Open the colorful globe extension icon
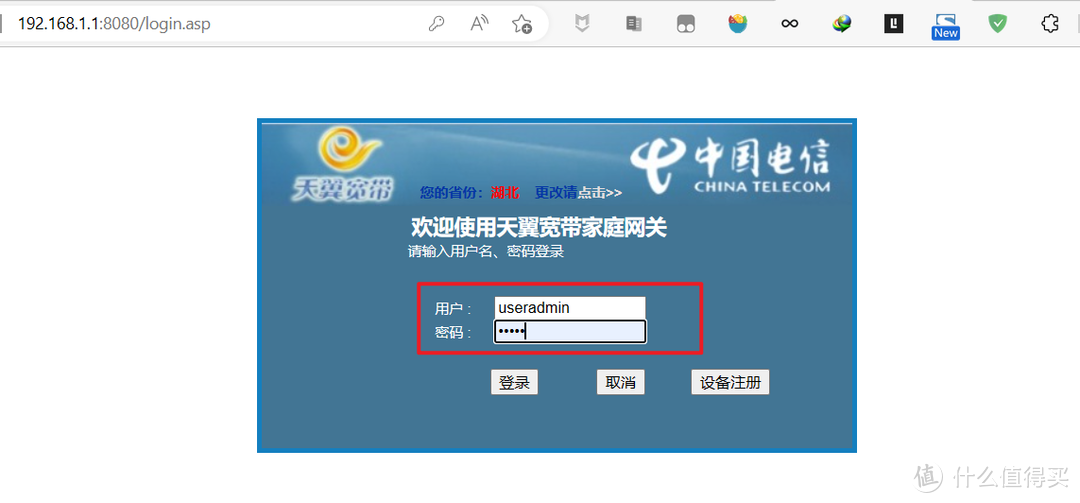This screenshot has width=1080, height=503. click(738, 24)
